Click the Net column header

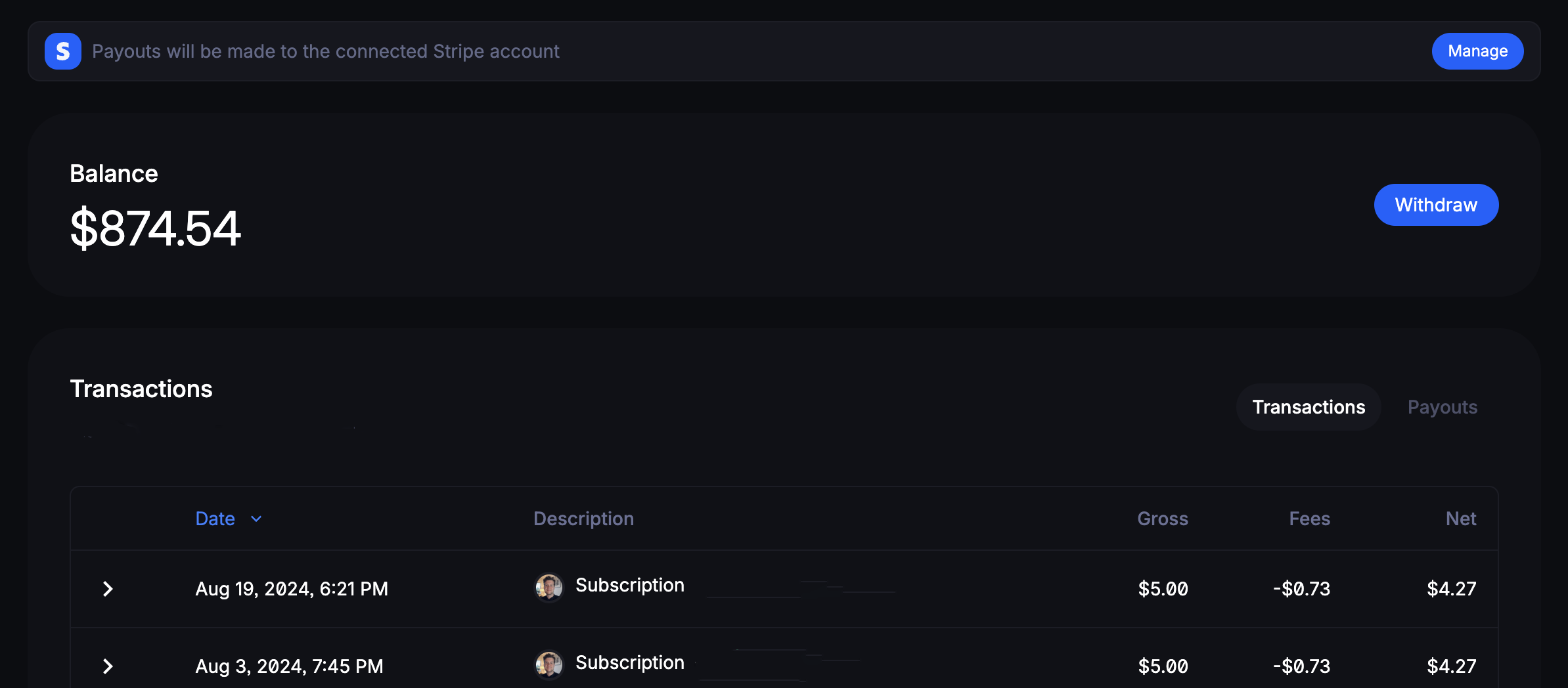[1460, 519]
